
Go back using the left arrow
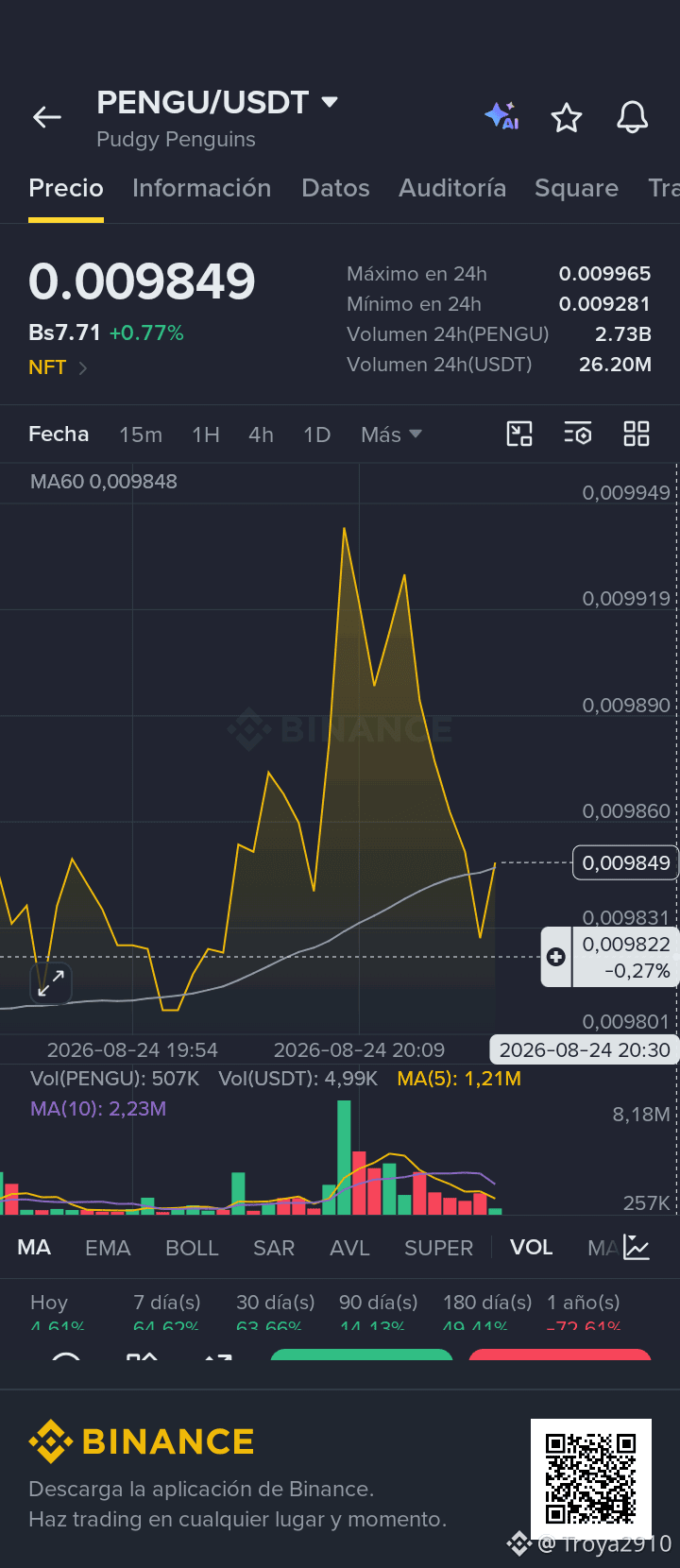[47, 117]
